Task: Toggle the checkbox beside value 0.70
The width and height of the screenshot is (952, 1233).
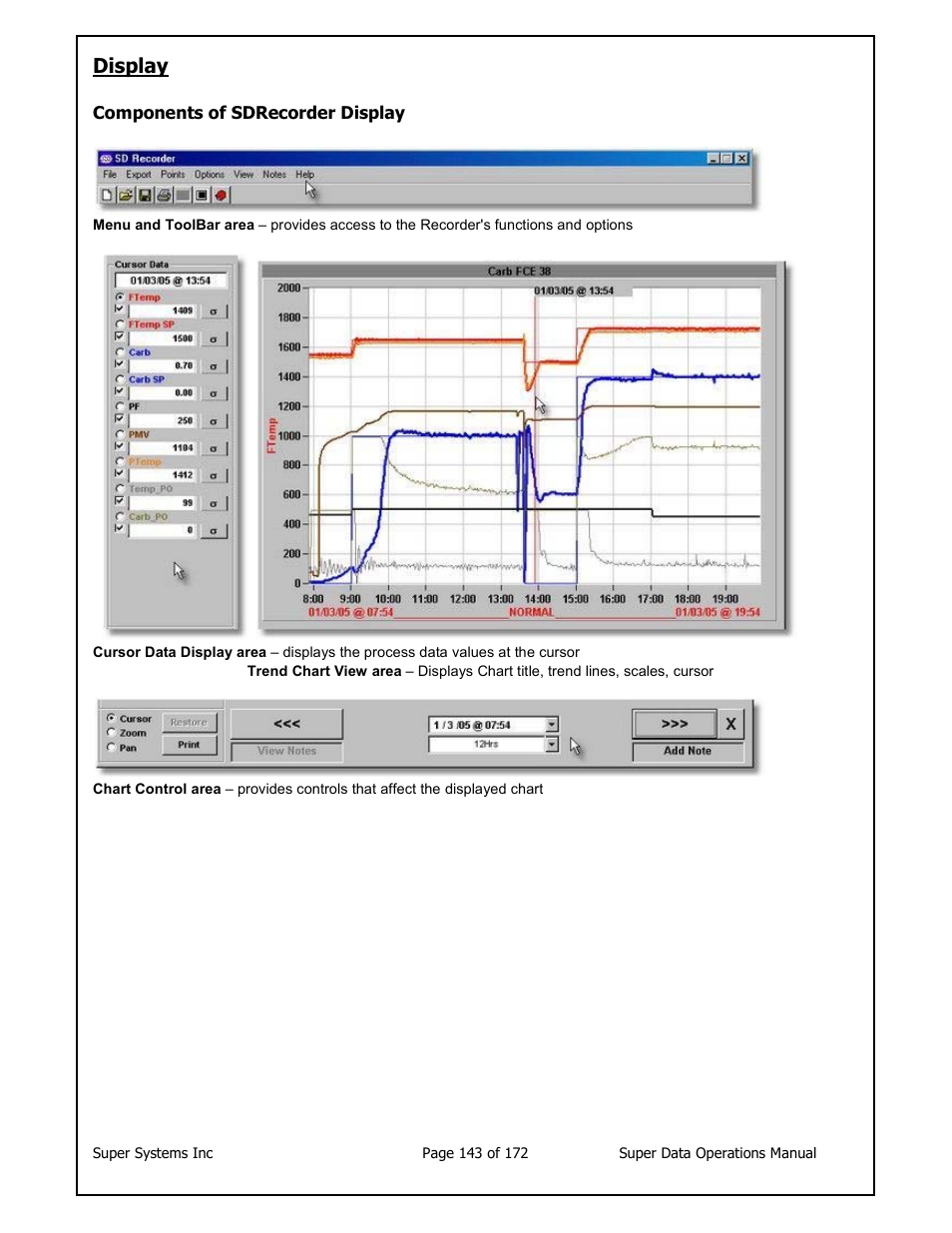Action: (x=120, y=364)
